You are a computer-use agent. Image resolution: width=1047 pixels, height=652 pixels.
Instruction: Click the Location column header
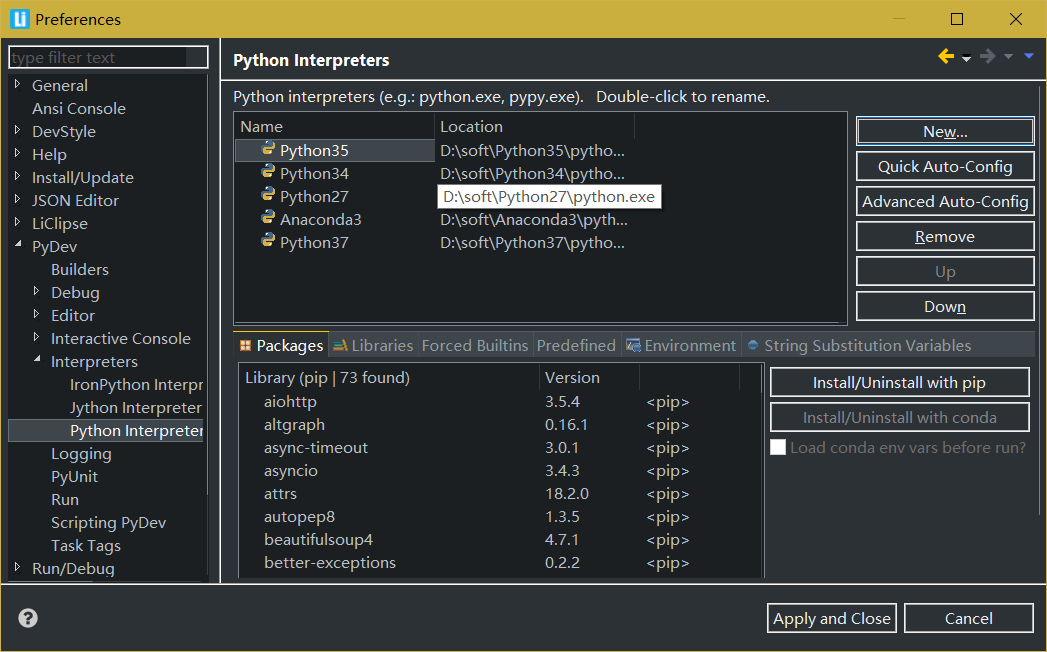tap(534, 126)
